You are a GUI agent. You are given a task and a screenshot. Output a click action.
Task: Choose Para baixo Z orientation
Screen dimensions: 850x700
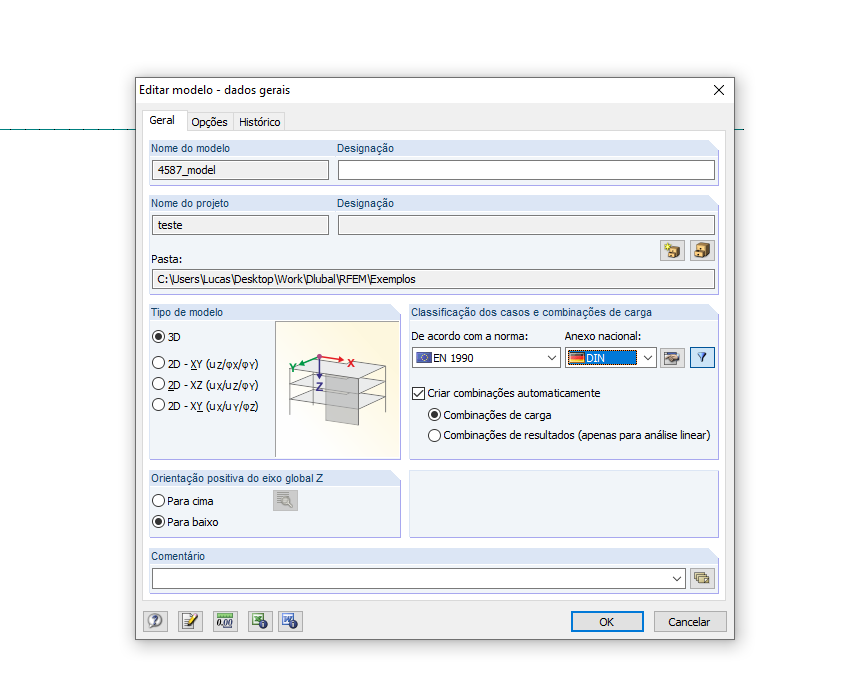(158, 522)
